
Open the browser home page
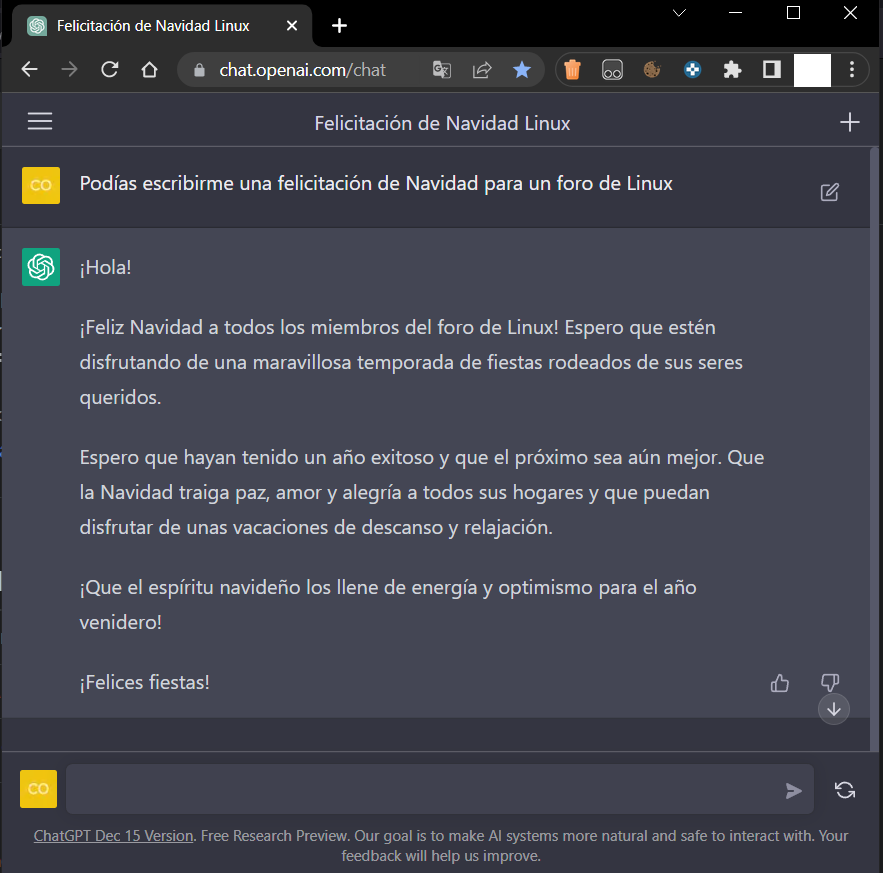pos(149,70)
